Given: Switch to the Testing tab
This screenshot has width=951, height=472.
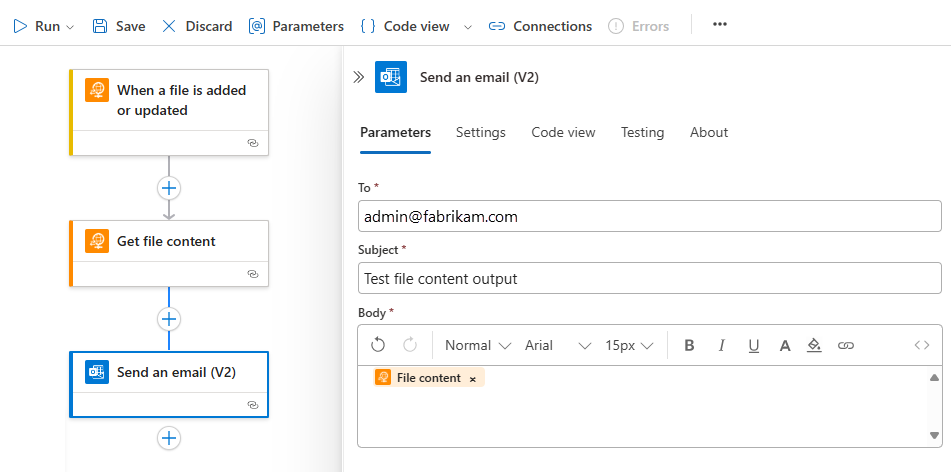Looking at the screenshot, I should click(x=642, y=132).
